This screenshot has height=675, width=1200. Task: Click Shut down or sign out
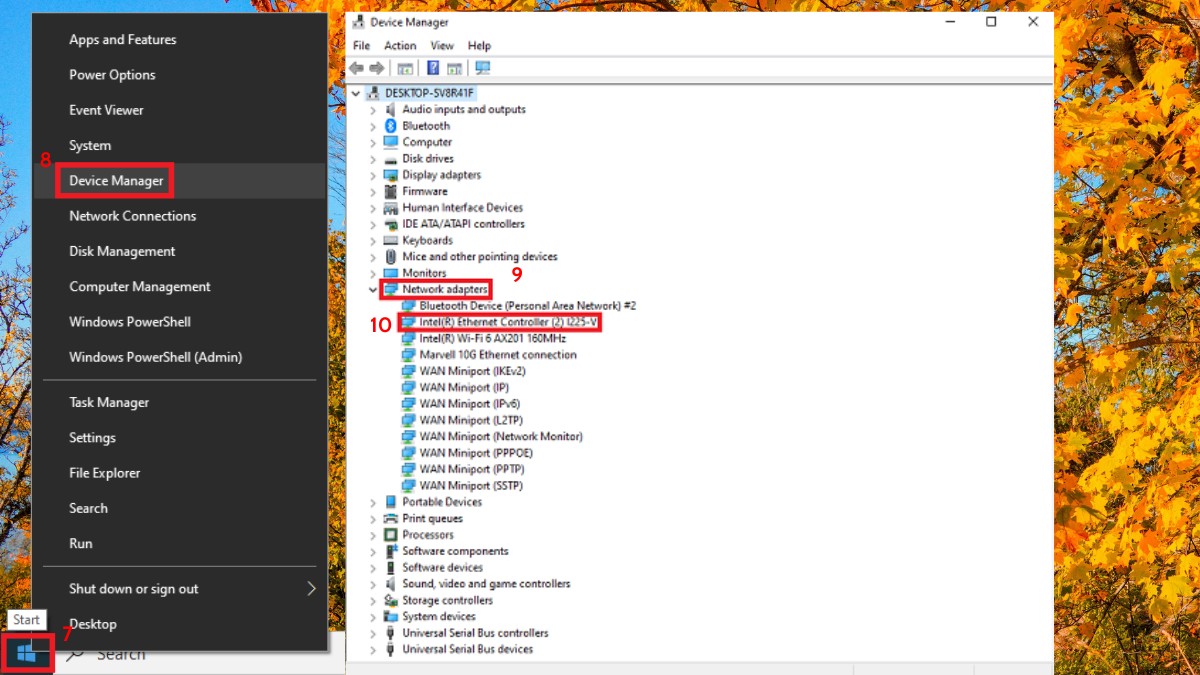click(x=132, y=588)
